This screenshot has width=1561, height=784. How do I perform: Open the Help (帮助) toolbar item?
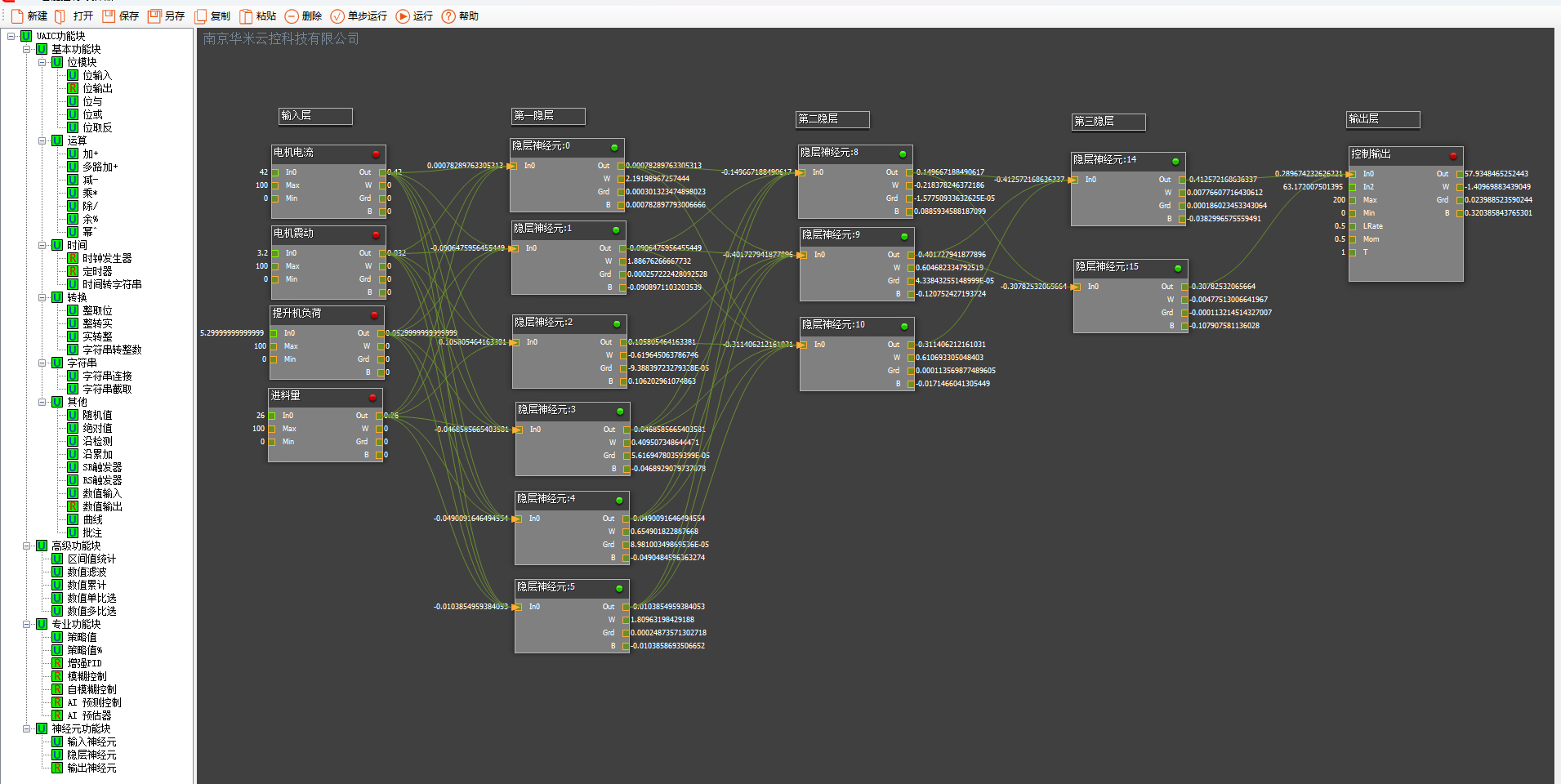448,16
